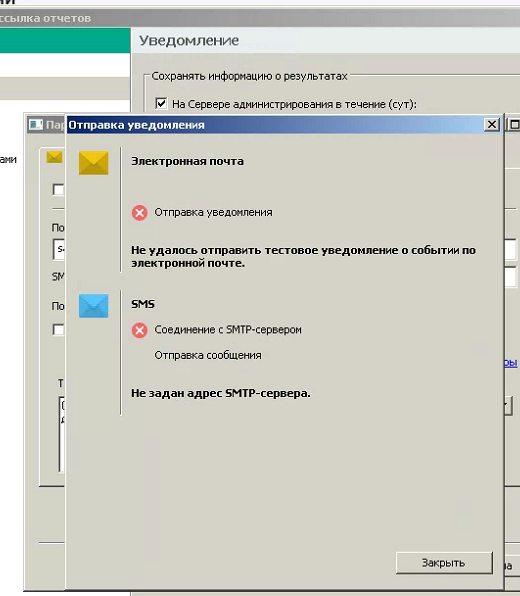
Task: Click the Закрыть button
Action: (x=444, y=563)
